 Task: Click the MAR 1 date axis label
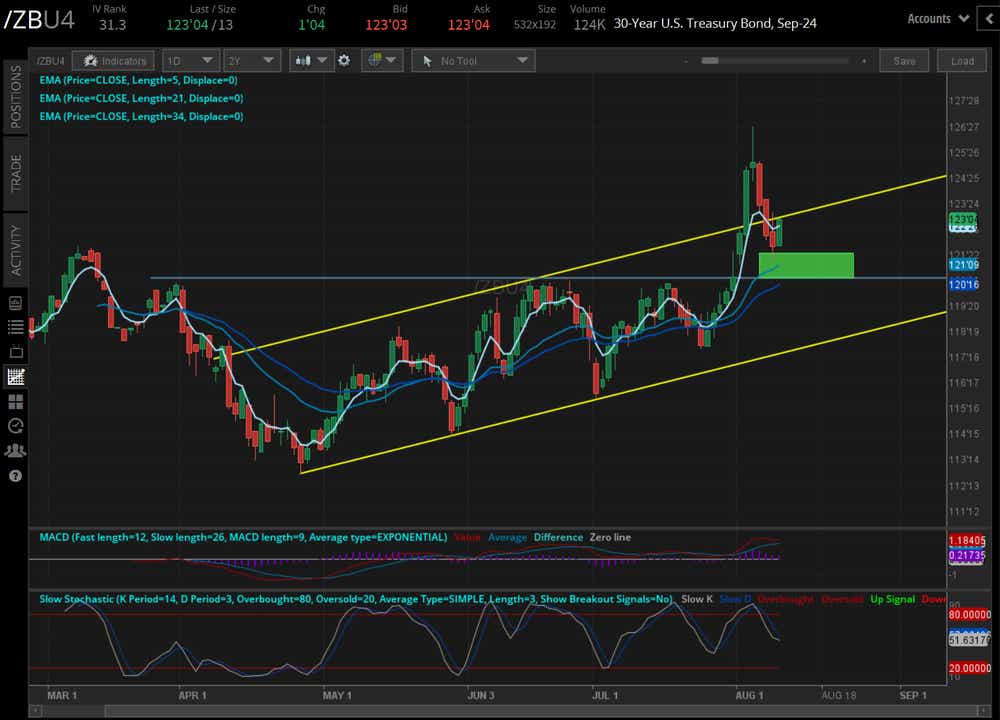pyautogui.click(x=62, y=695)
